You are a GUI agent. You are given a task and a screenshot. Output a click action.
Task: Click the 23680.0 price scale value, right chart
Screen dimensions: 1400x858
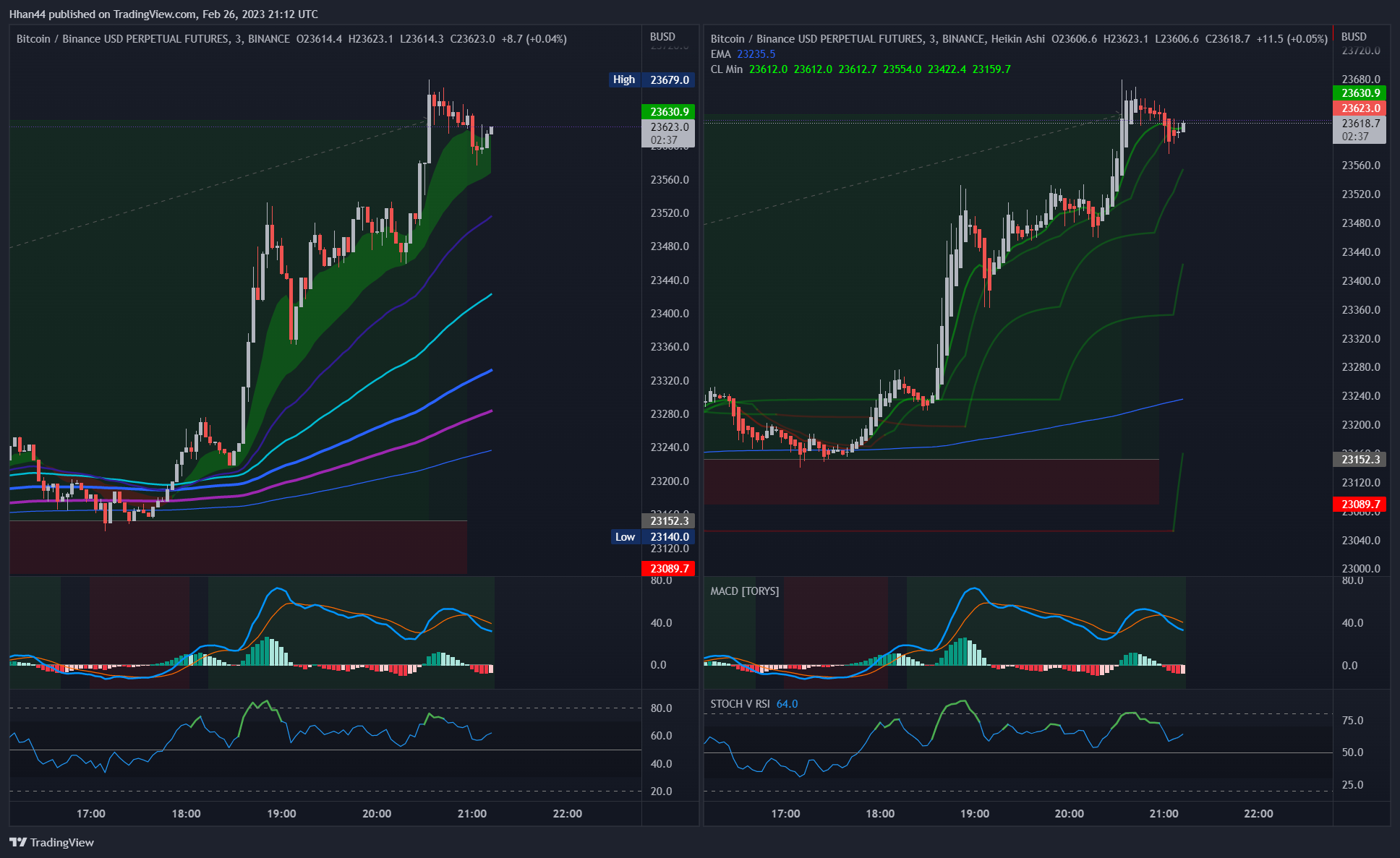click(x=1361, y=79)
